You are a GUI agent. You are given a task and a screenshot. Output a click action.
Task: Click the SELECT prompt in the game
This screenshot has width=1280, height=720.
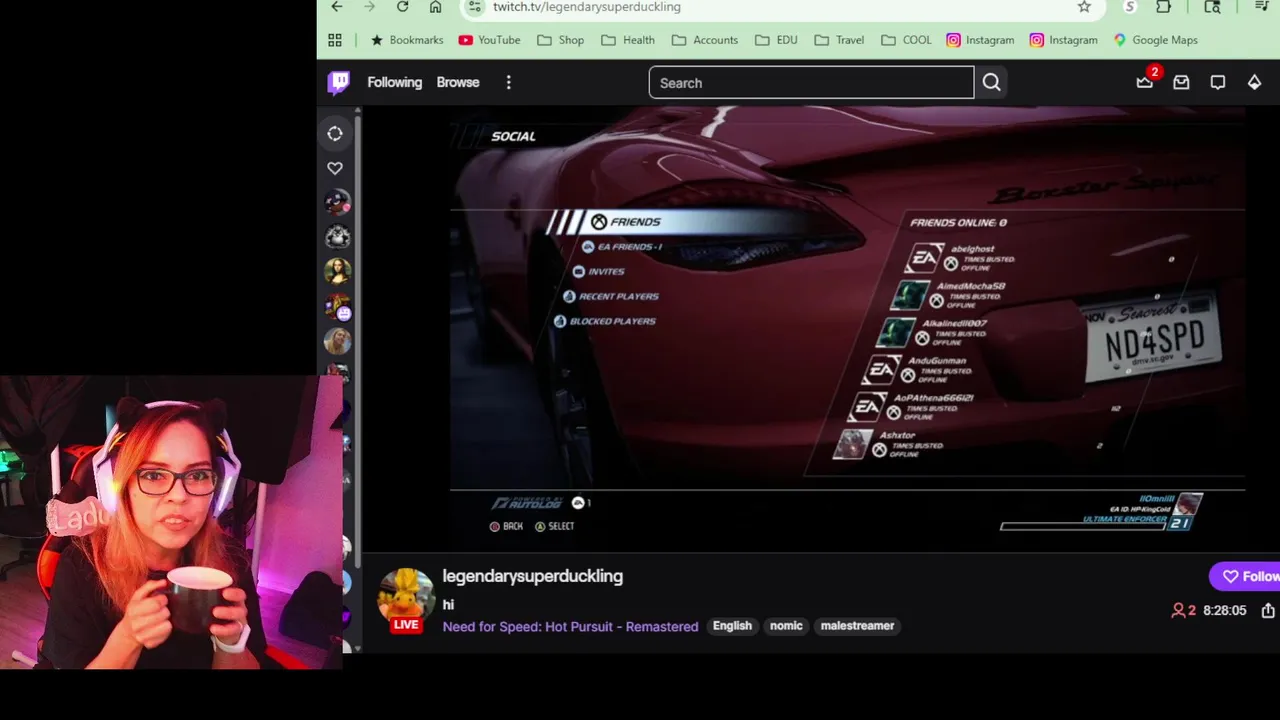click(554, 526)
